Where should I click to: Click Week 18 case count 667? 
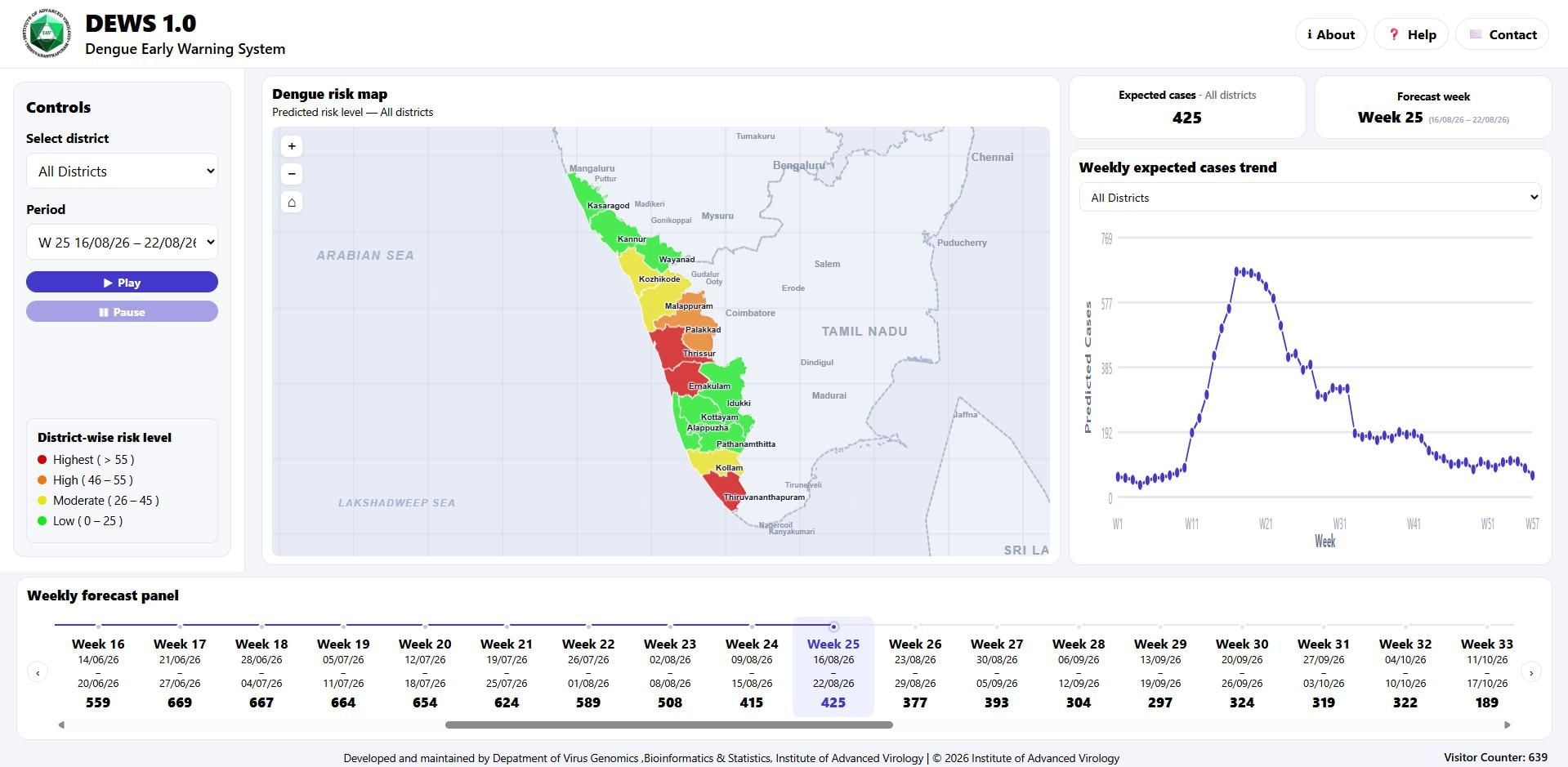(261, 702)
